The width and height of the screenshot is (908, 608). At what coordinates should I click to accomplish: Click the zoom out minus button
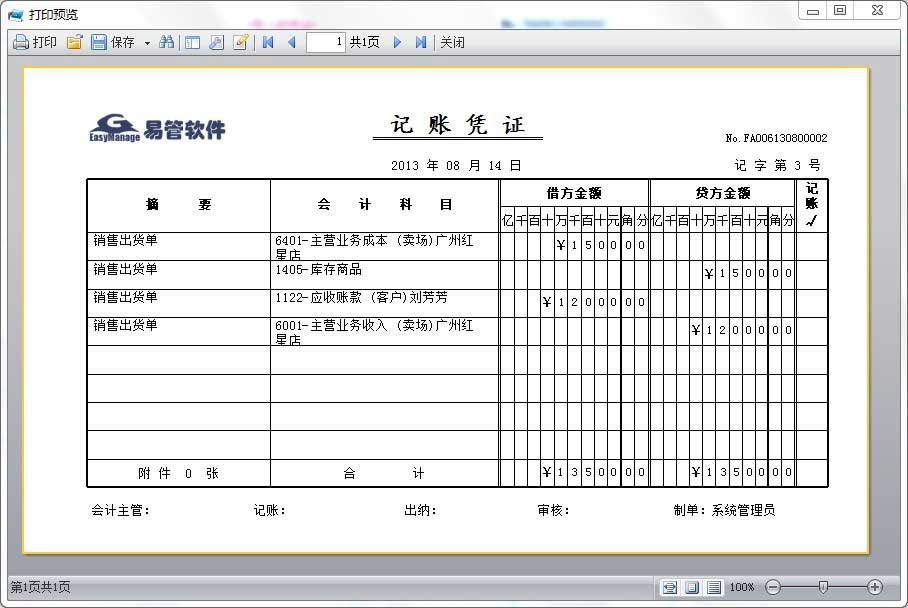(x=773, y=588)
